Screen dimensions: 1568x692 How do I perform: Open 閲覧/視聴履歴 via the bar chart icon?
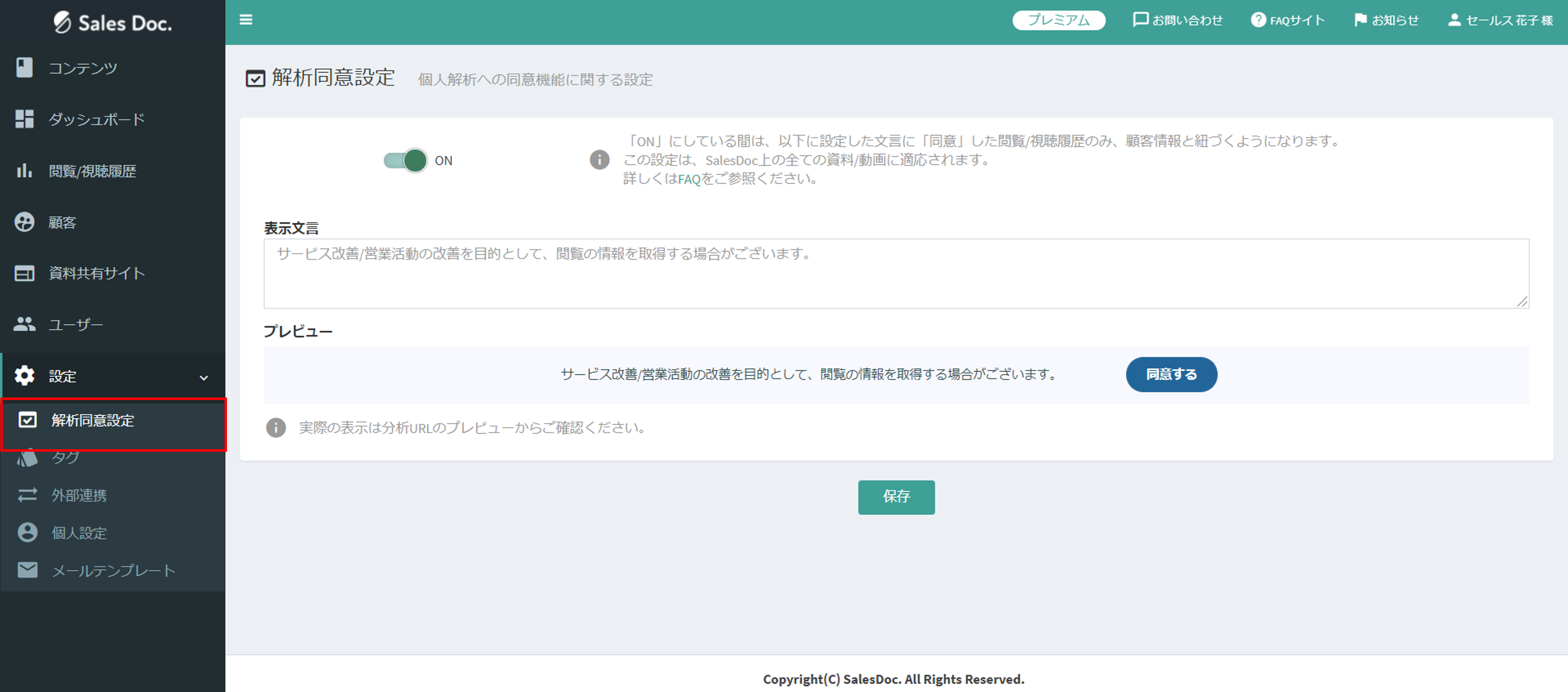click(x=24, y=170)
